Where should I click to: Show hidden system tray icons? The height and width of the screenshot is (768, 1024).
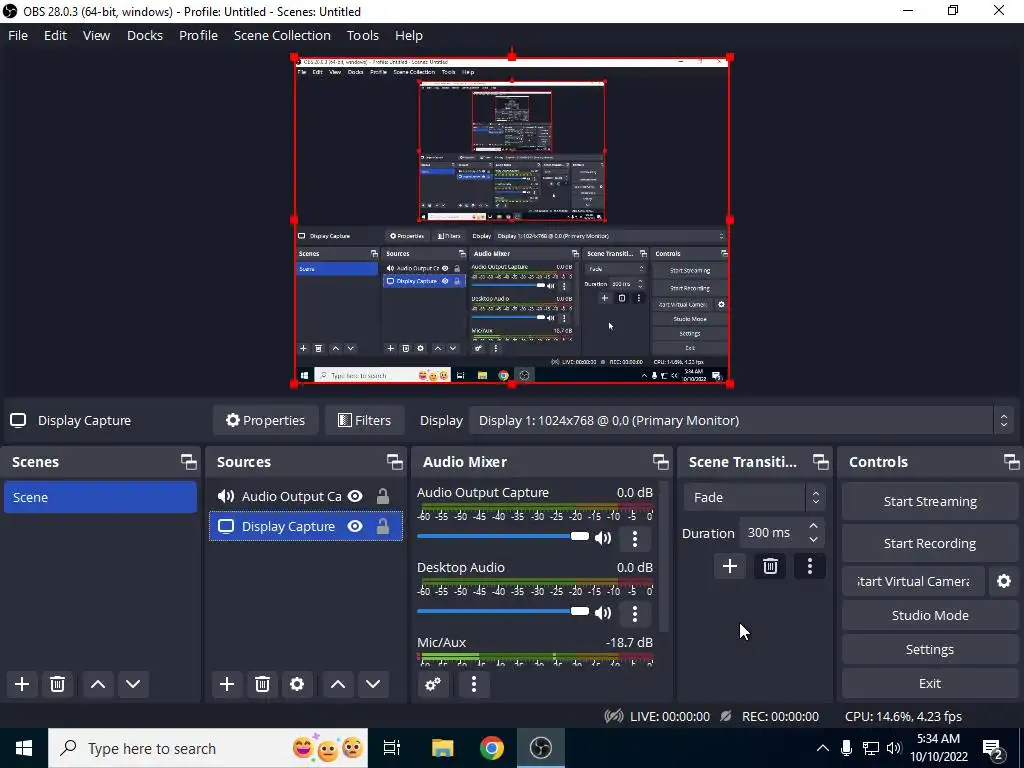[823, 748]
